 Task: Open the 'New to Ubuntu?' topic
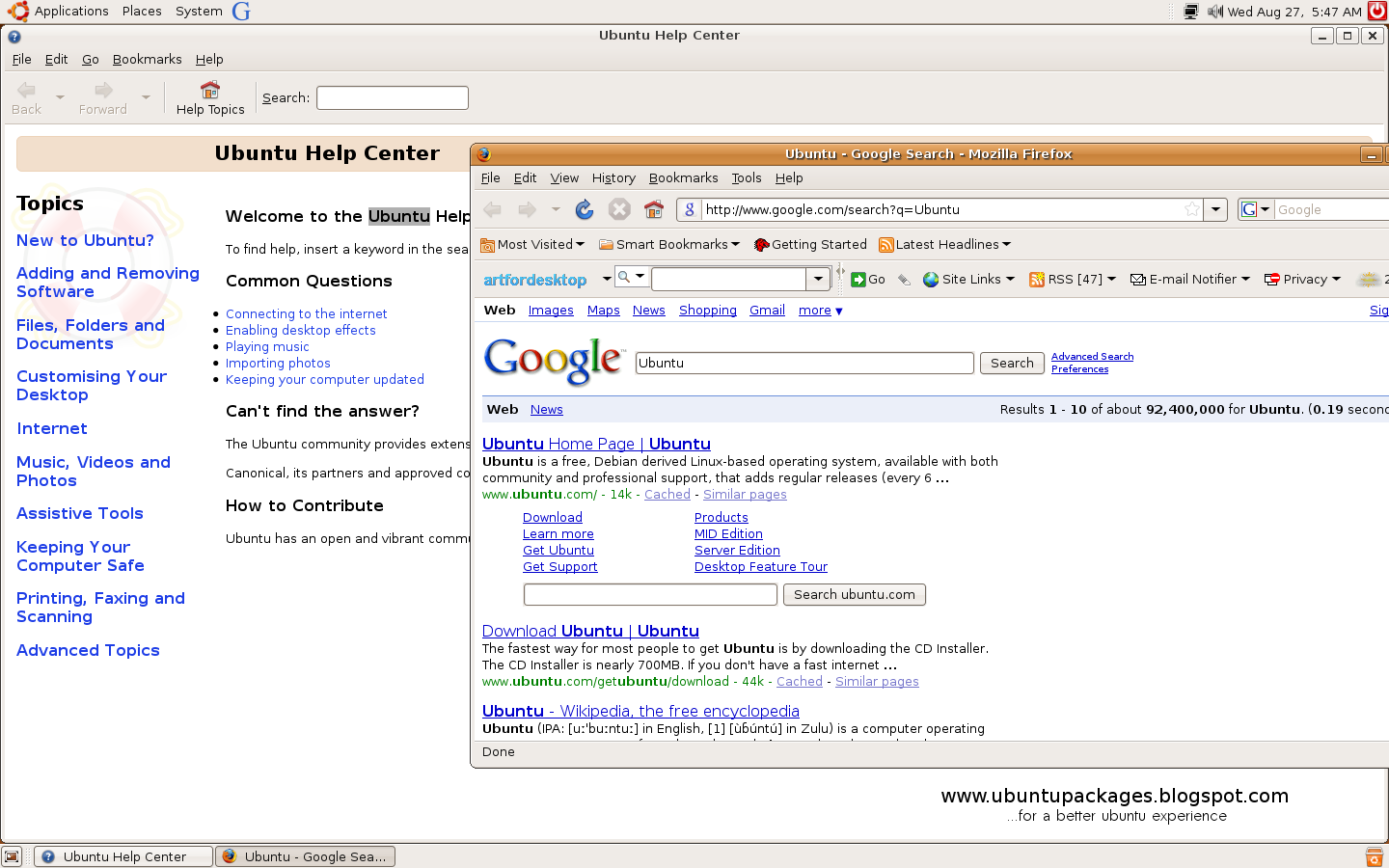85,240
